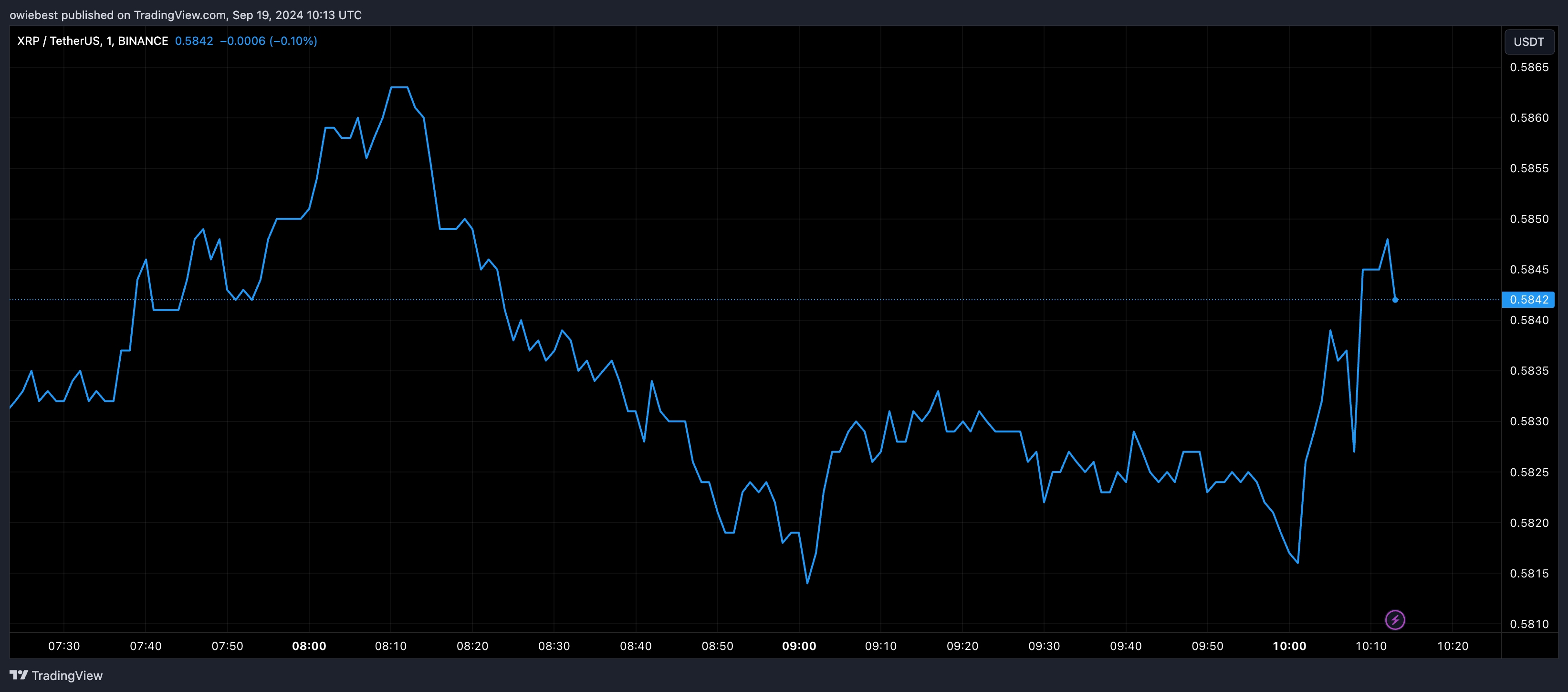This screenshot has height=692, width=1568.
Task: Click the published by owiebest header text
Action: (x=186, y=15)
